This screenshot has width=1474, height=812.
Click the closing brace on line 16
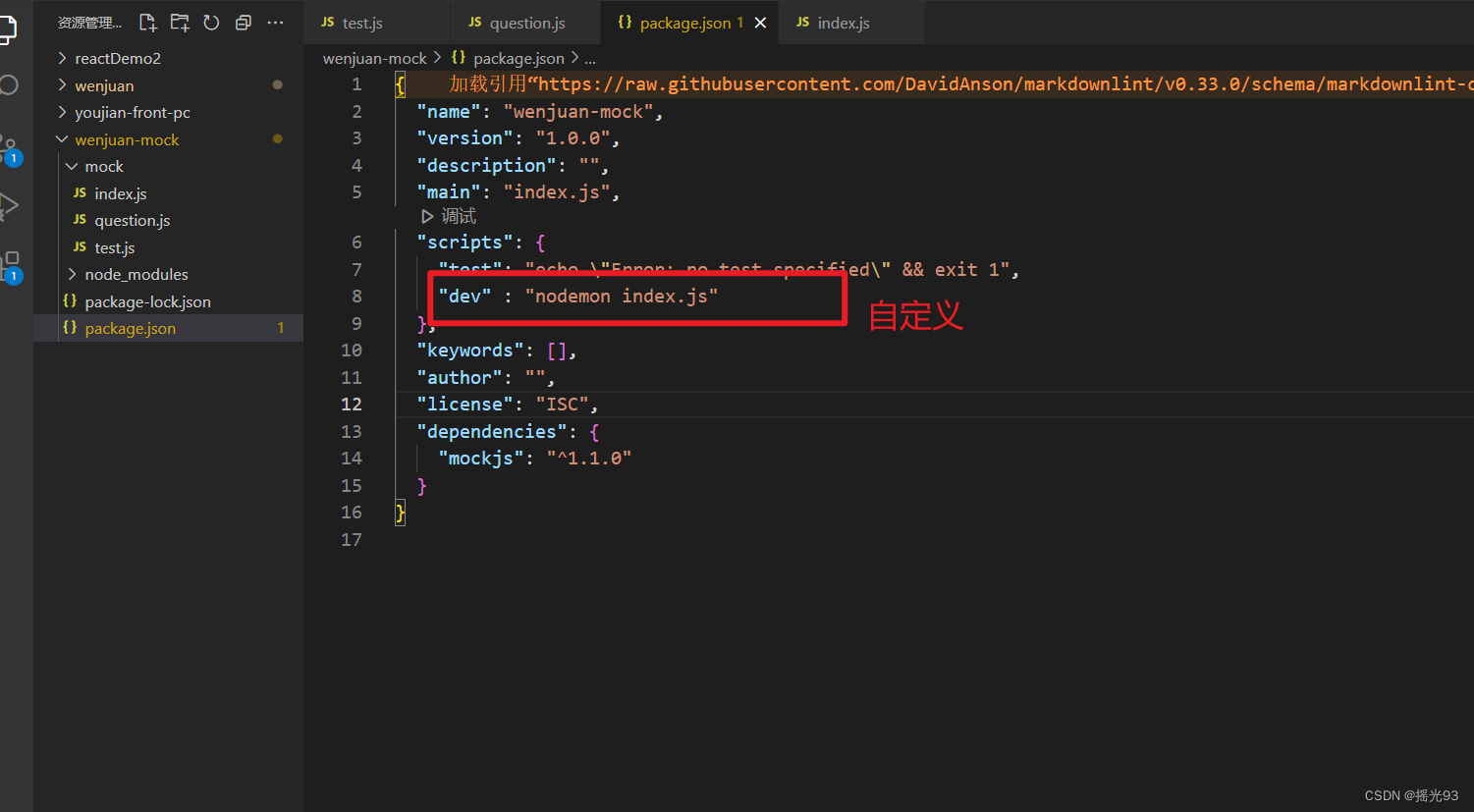tap(400, 513)
